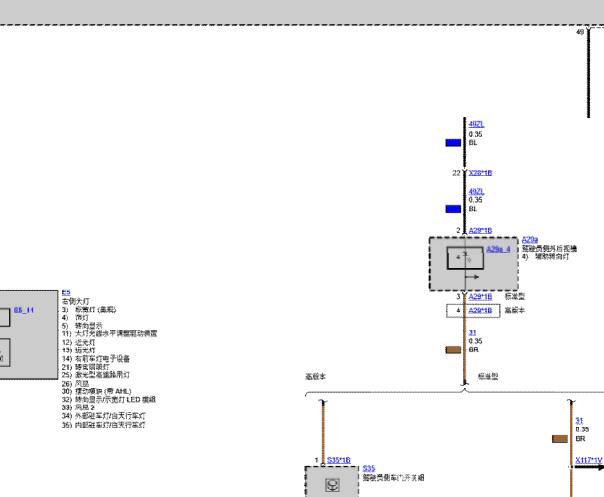Select the 高级车 label at the brace's left end
The height and width of the screenshot is (497, 604).
pos(315,376)
